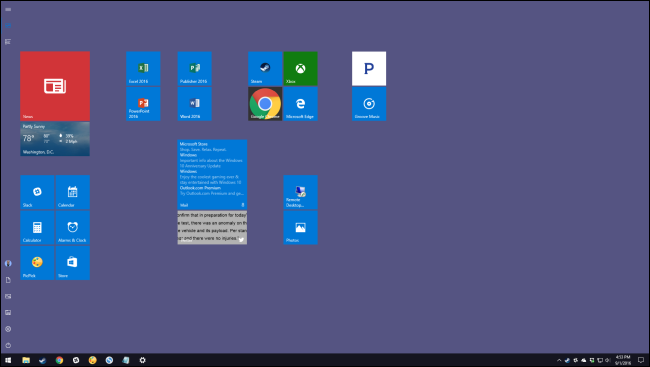
Task: Launch the Calculator tile
Action: point(37,227)
